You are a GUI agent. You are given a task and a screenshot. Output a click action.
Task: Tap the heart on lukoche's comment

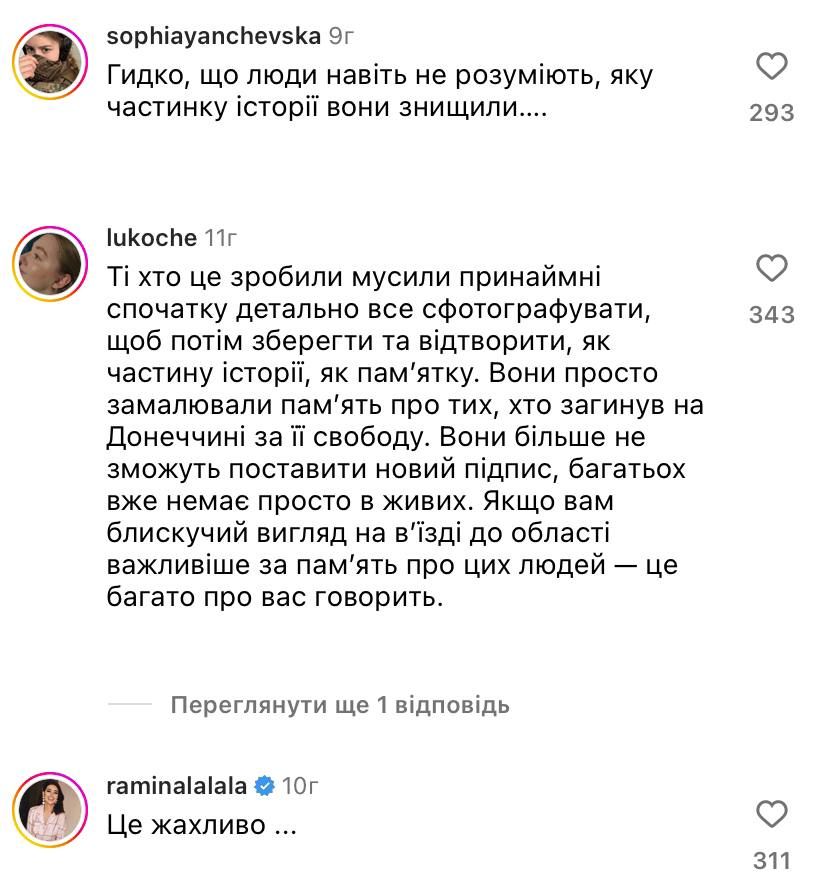[x=771, y=269]
